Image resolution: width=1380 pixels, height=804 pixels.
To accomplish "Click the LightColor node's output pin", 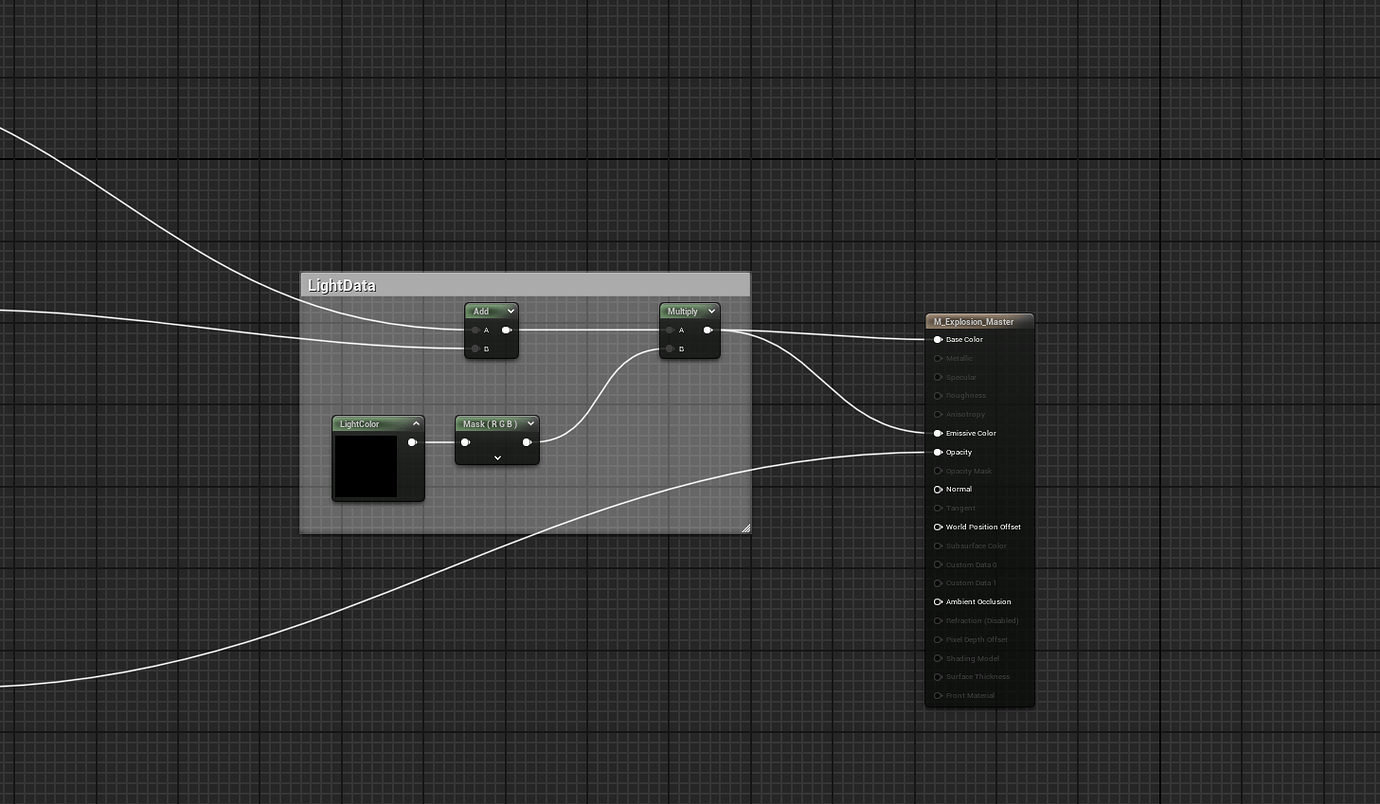I will point(413,442).
